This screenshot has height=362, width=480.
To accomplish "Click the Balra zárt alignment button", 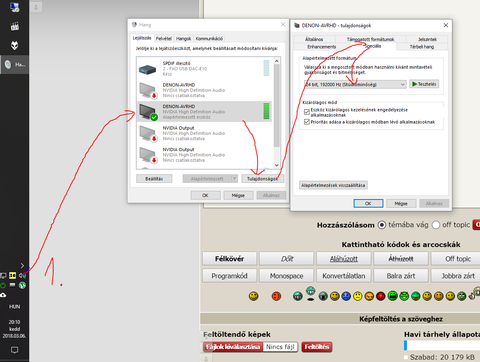I will point(401,276).
